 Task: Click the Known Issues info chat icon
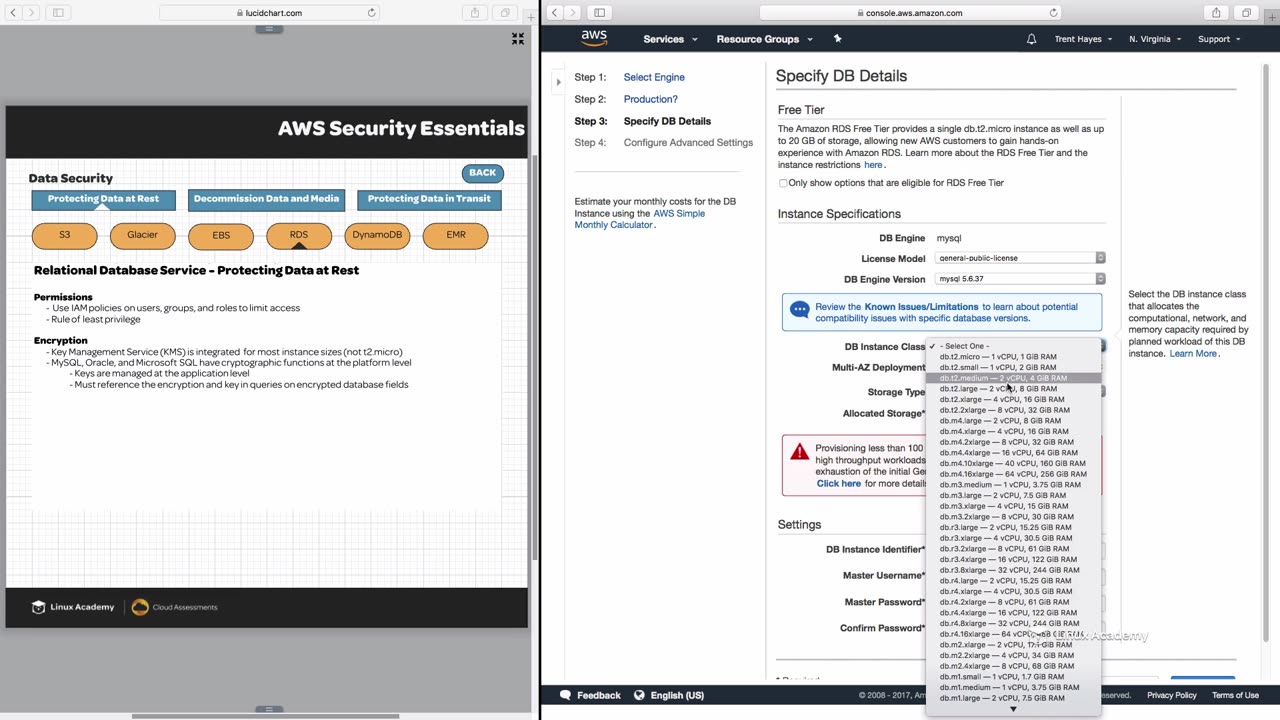coord(800,310)
